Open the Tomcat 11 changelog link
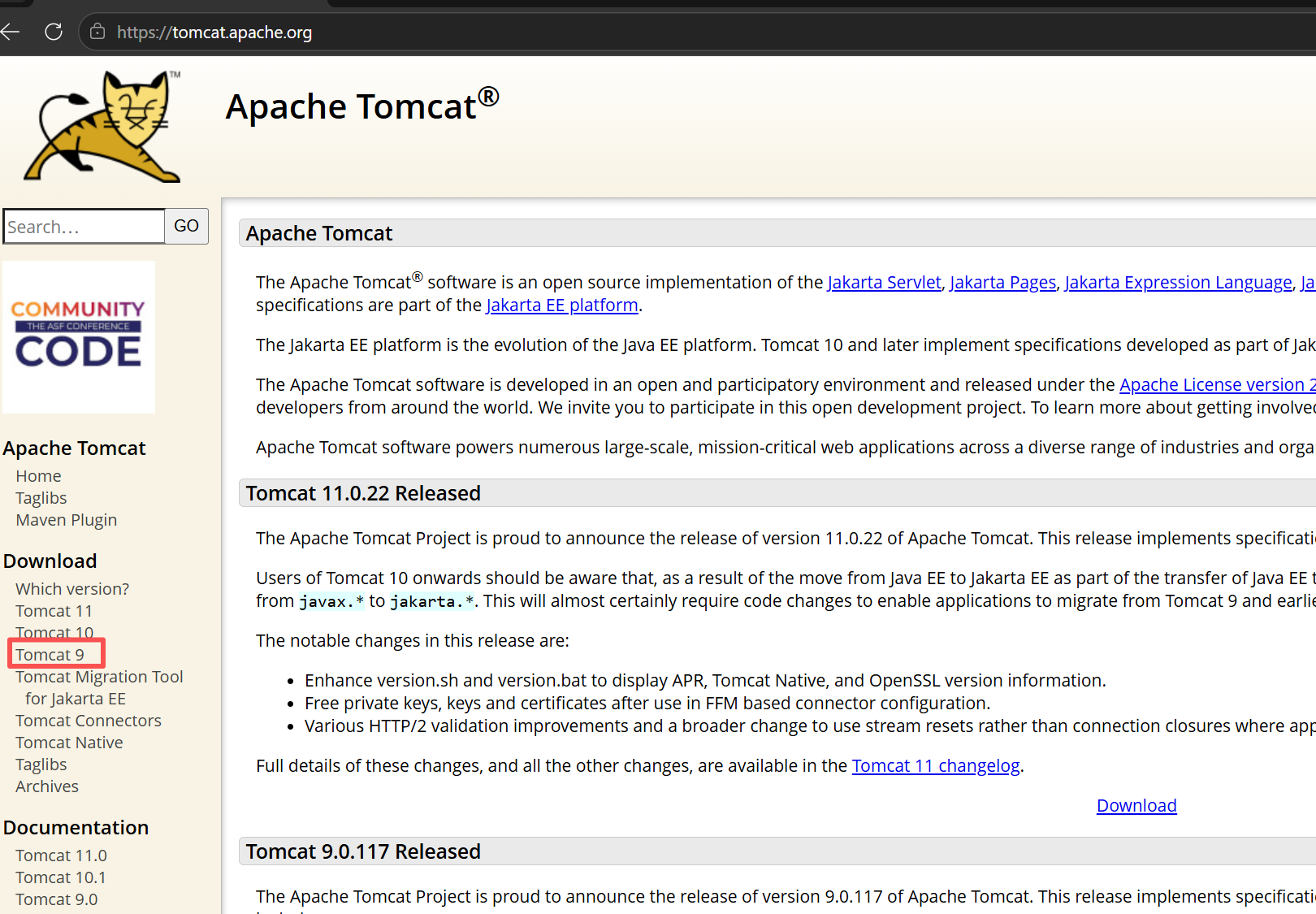 936,765
